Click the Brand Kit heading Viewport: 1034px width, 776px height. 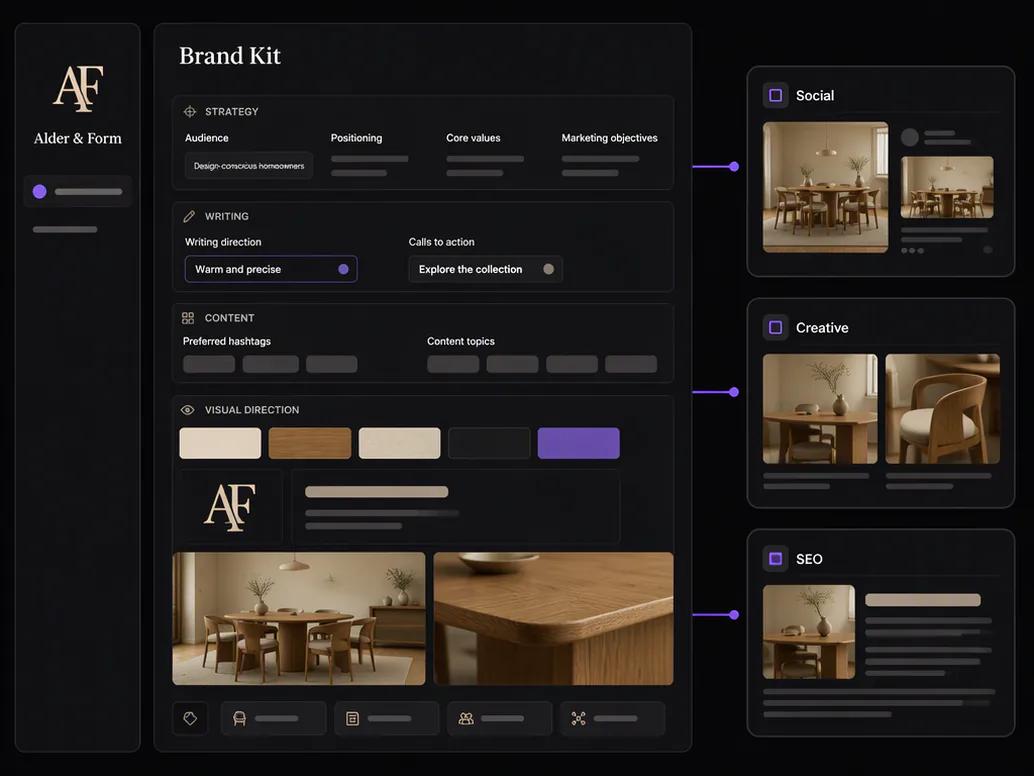pyautogui.click(x=230, y=55)
